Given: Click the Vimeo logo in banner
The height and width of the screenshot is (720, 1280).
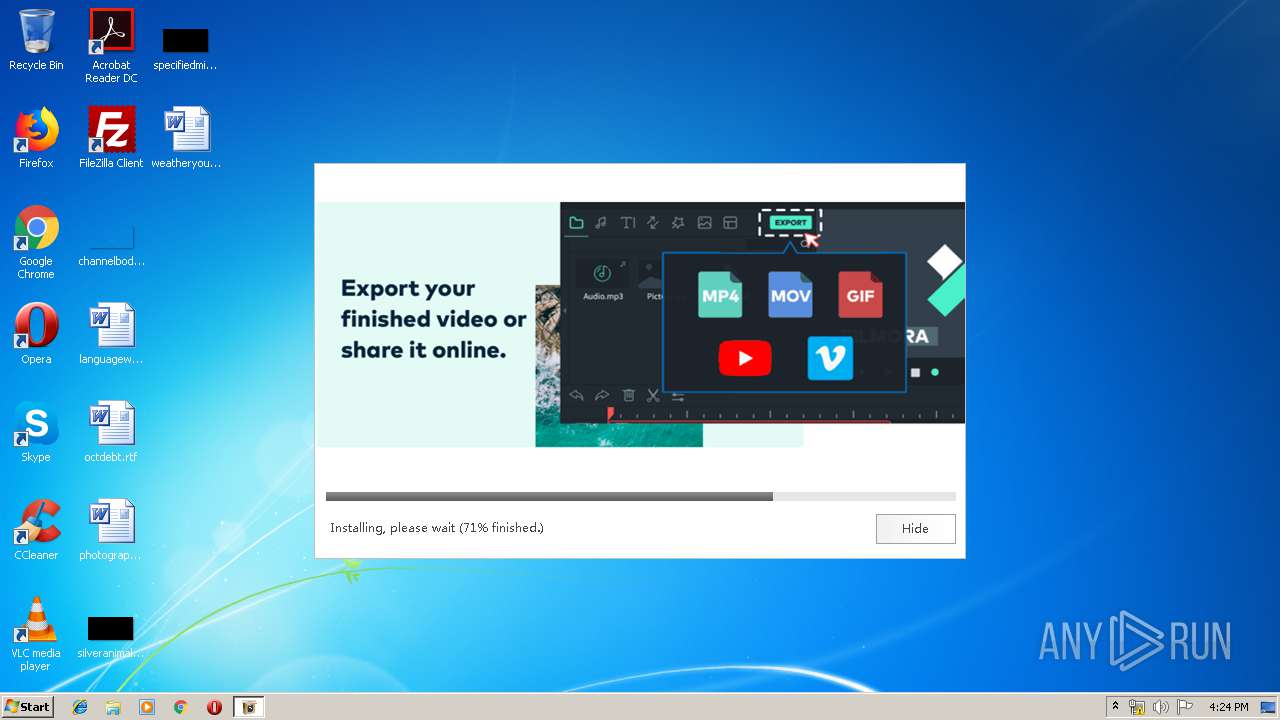Looking at the screenshot, I should [830, 358].
